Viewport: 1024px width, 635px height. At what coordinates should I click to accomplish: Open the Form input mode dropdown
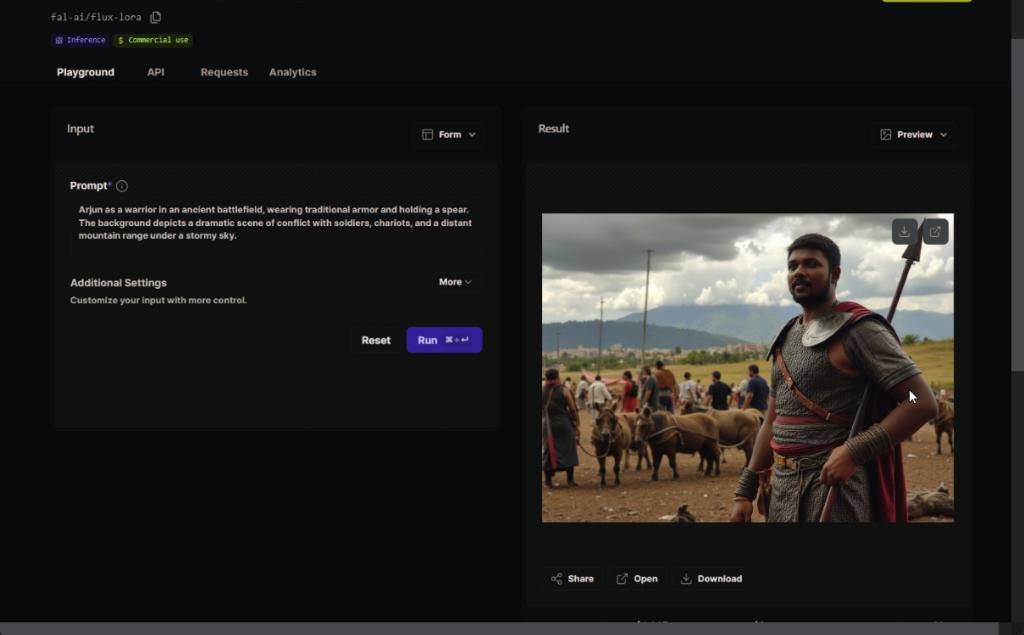(449, 135)
